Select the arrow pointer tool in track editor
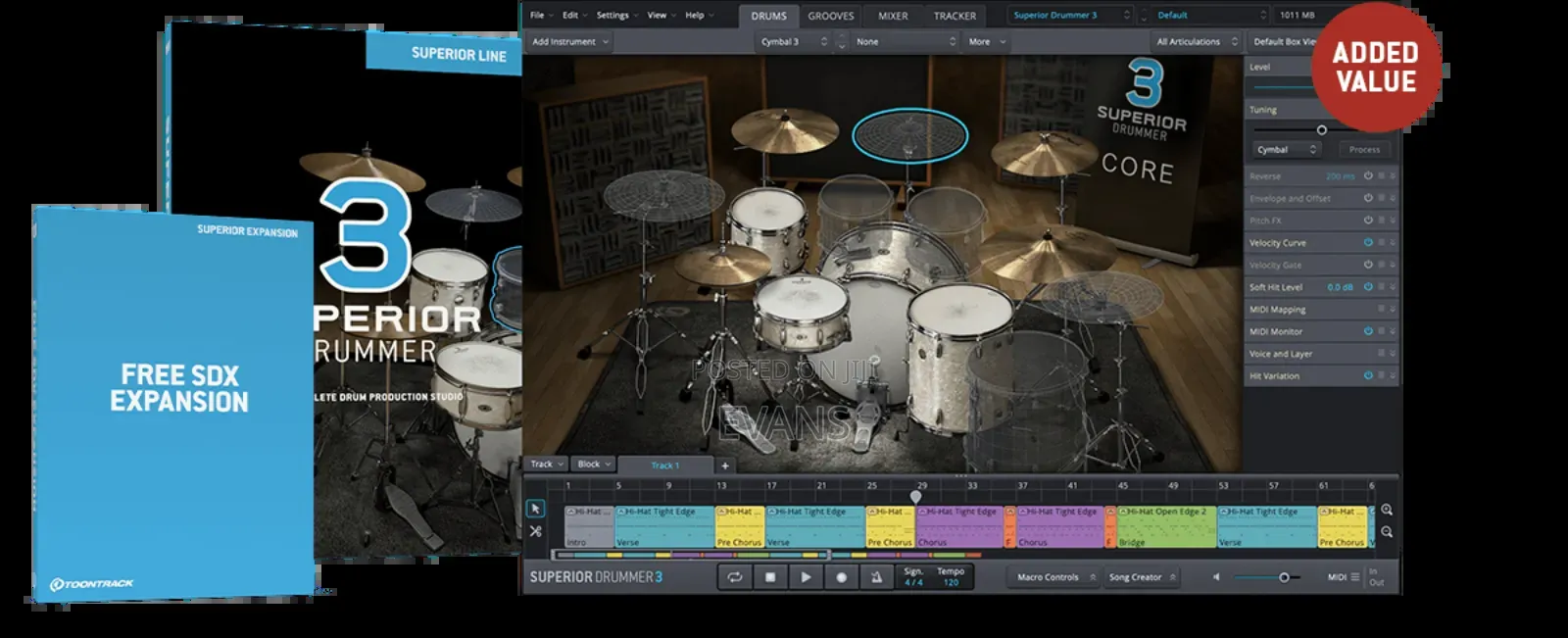This screenshot has width=1568, height=638. point(535,509)
